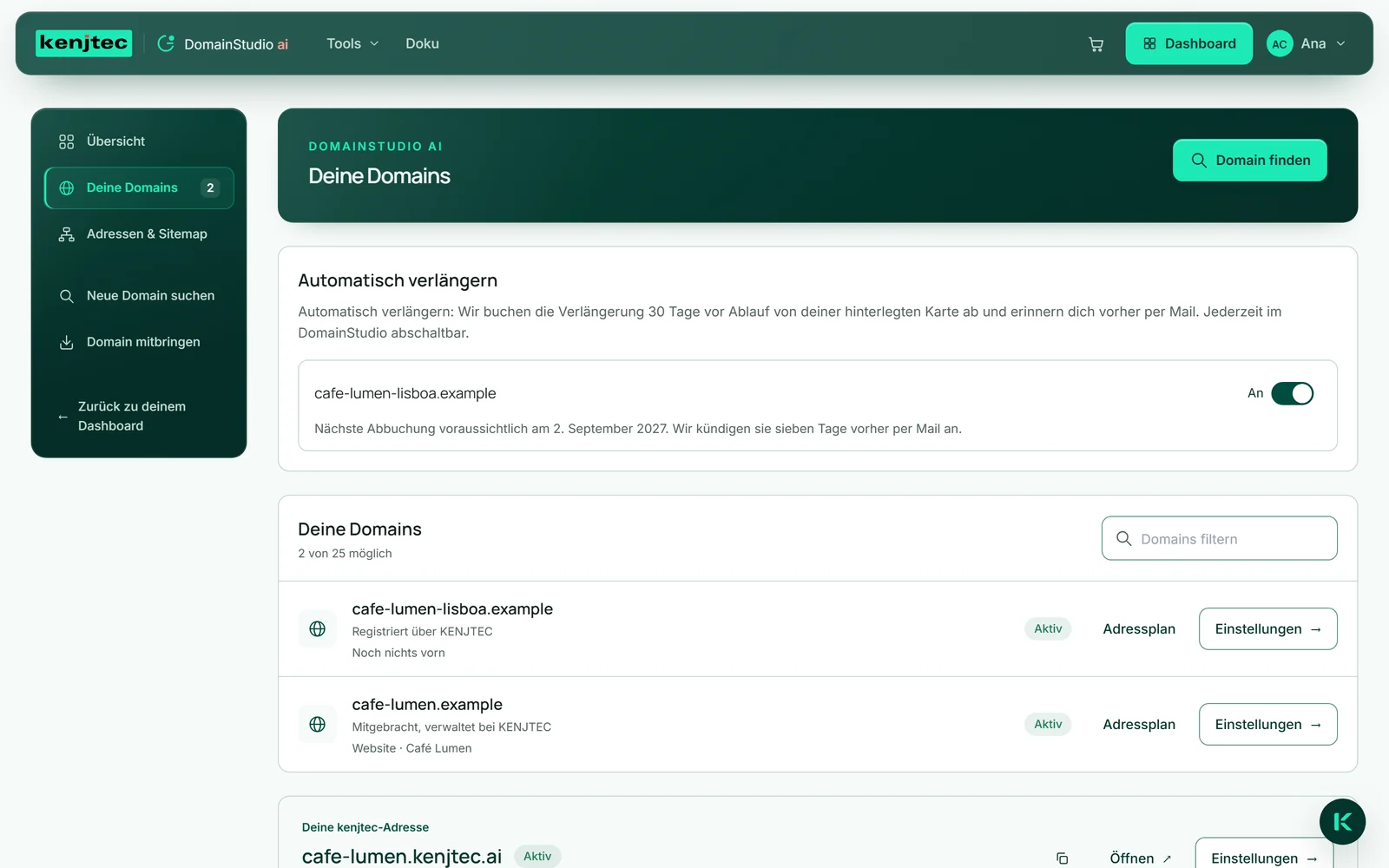Click the cafe-lumen-lisboa.example domain name in list
Viewport: 1389px width, 868px height.
coord(452,609)
